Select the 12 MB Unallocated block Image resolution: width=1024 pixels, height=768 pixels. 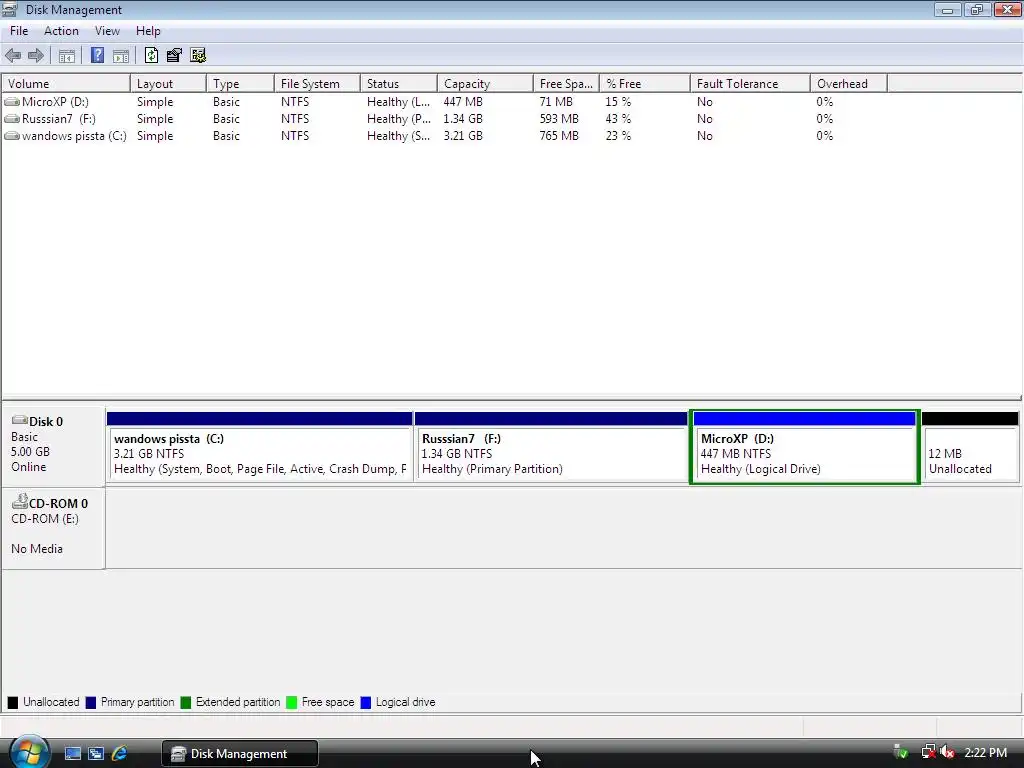coord(970,446)
